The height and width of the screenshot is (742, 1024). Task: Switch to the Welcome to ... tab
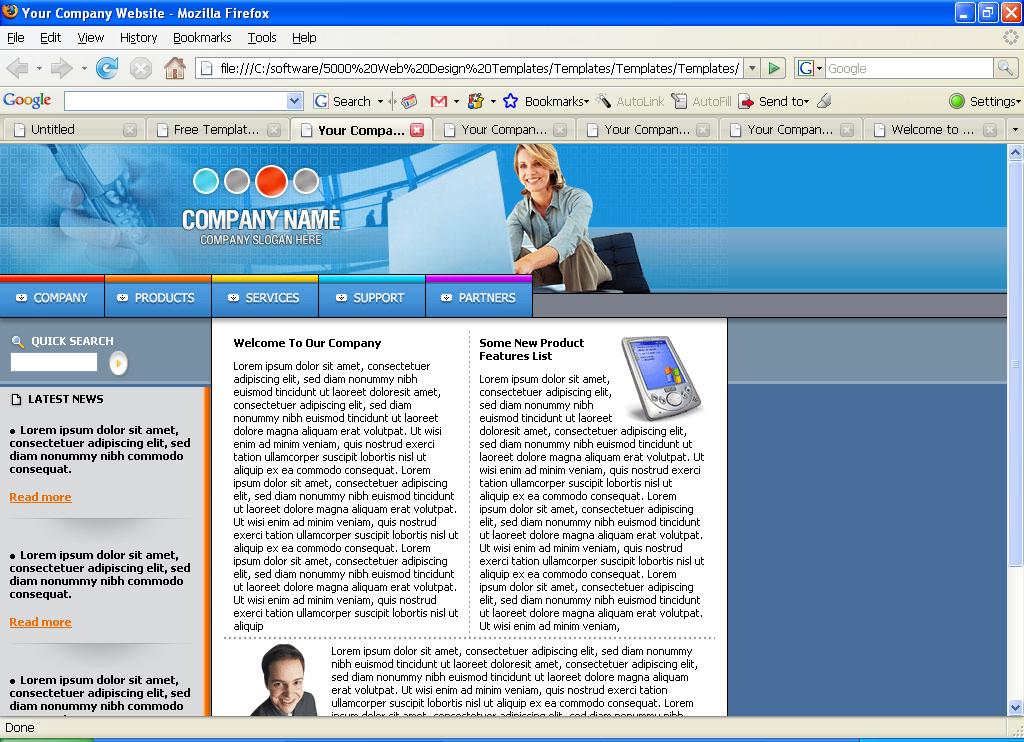click(x=933, y=130)
